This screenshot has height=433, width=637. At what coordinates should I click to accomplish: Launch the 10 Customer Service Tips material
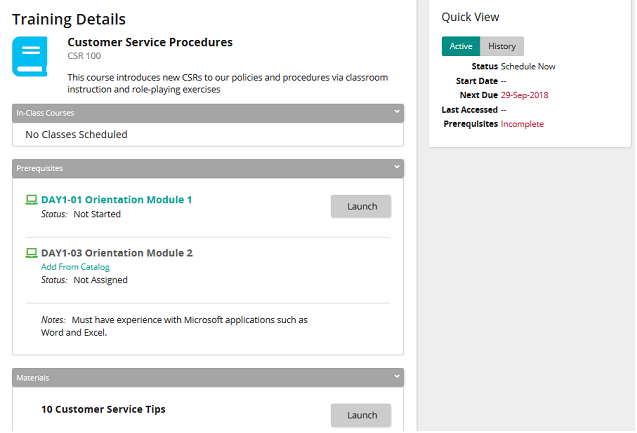pyautogui.click(x=361, y=415)
